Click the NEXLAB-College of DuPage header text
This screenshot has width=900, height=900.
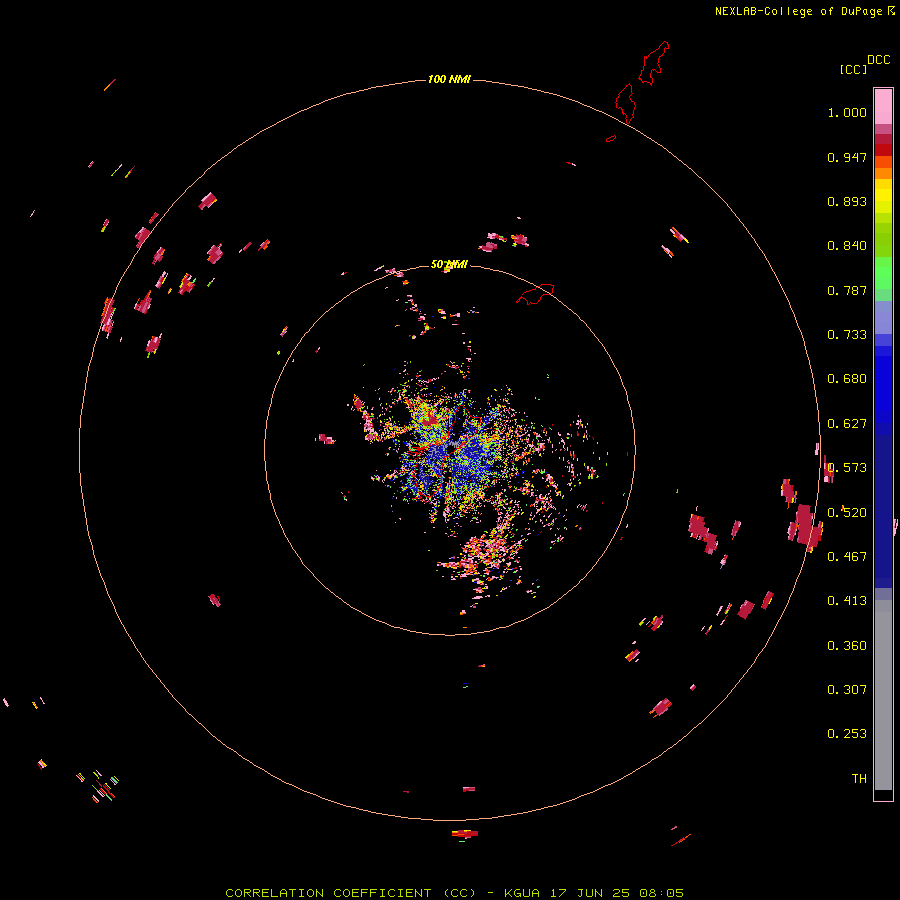click(798, 11)
